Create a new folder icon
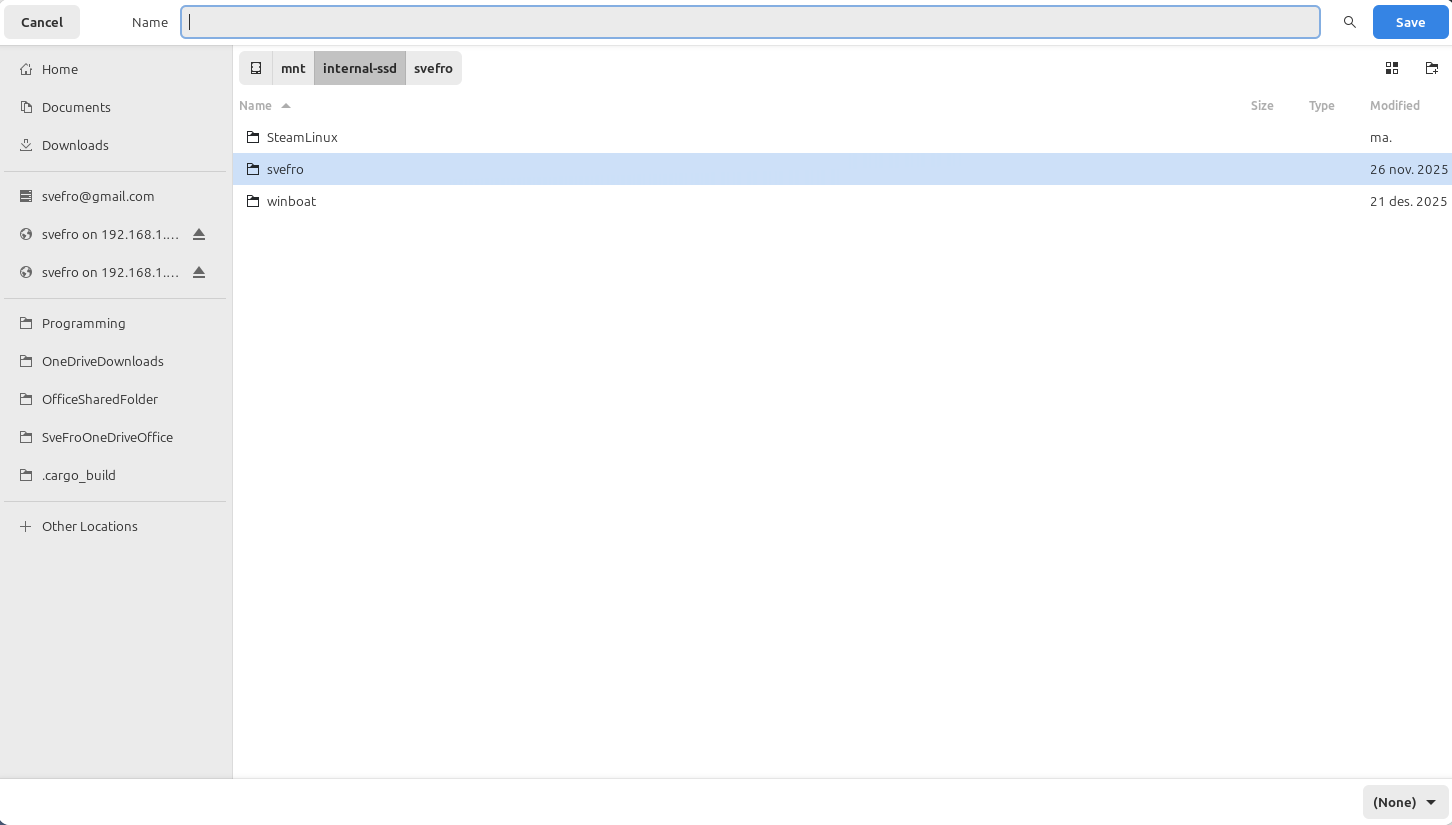1452x825 pixels. point(1432,68)
